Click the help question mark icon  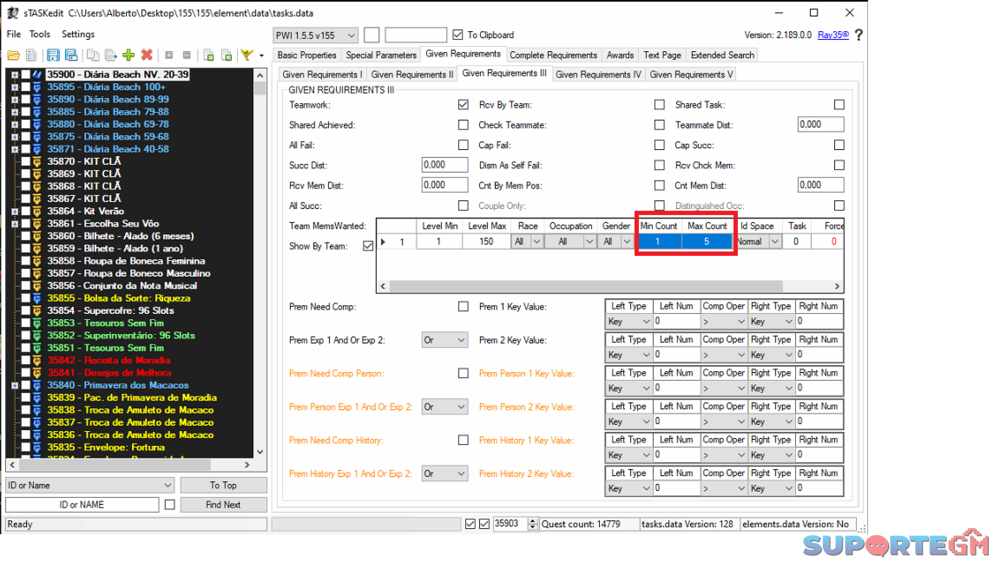858,35
